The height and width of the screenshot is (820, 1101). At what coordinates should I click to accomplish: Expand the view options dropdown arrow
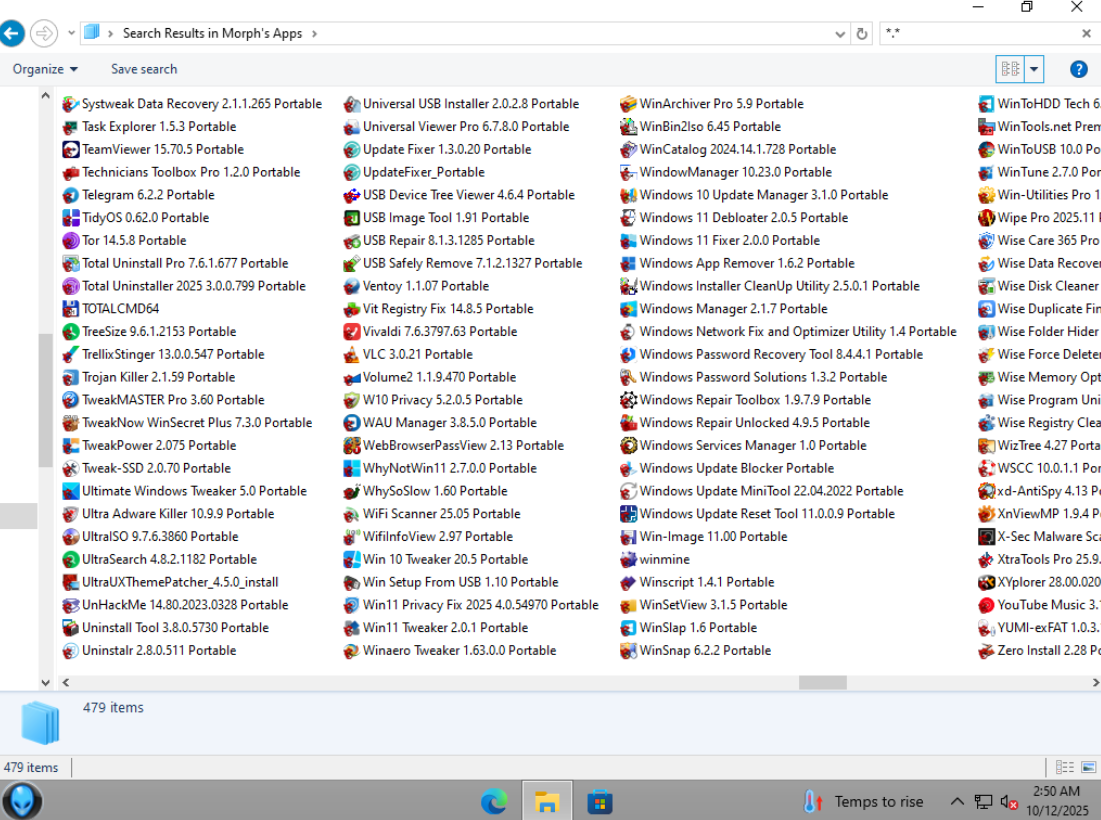(x=1034, y=70)
